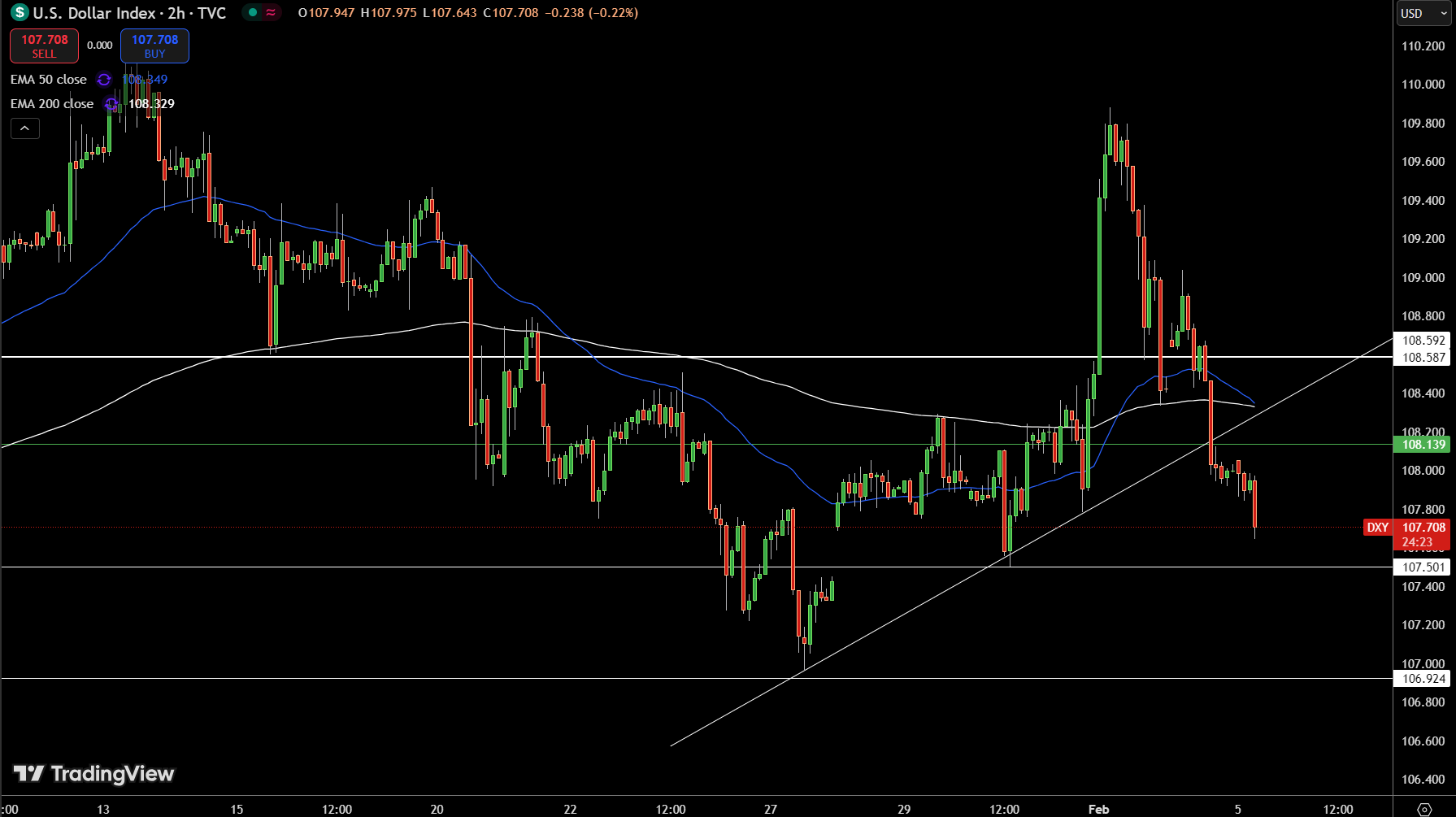Select the EMA 50 close indicator label
The width and height of the screenshot is (1456, 817).
click(49, 80)
